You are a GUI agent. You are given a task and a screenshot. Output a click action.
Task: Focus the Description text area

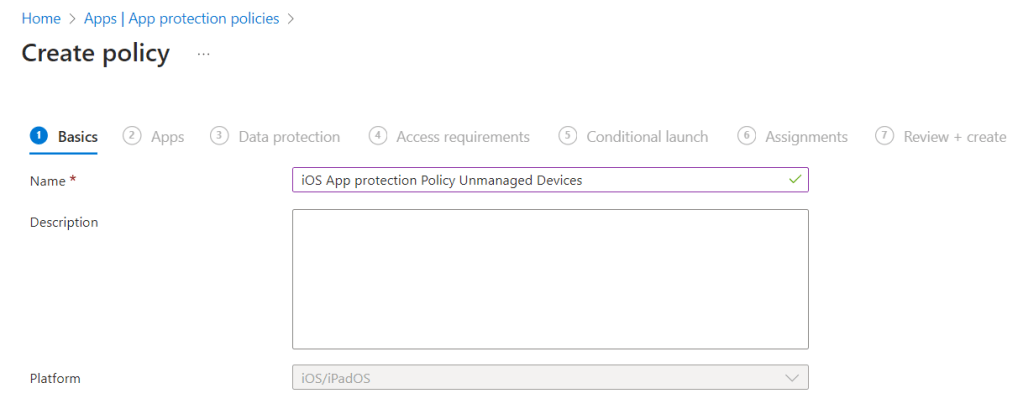[x=550, y=278]
